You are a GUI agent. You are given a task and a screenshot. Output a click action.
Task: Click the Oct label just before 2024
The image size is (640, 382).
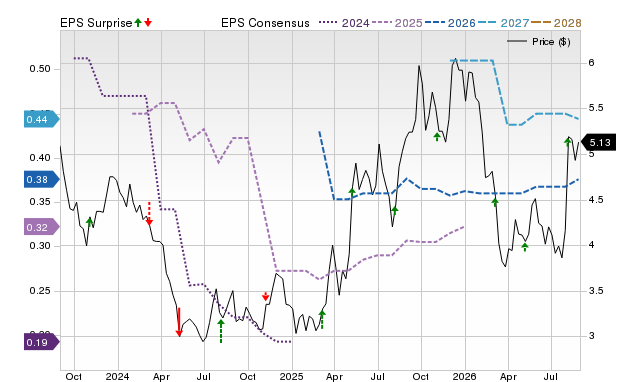[x=73, y=376]
